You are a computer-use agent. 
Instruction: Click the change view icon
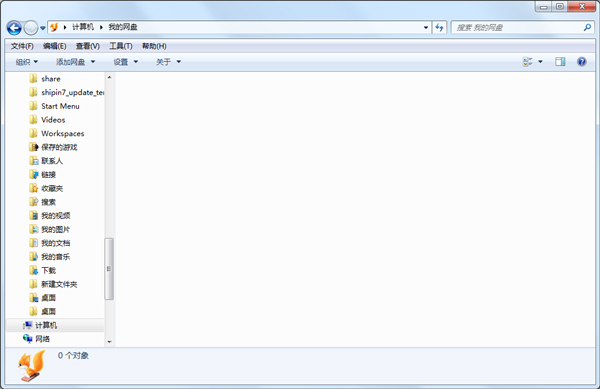(528, 62)
